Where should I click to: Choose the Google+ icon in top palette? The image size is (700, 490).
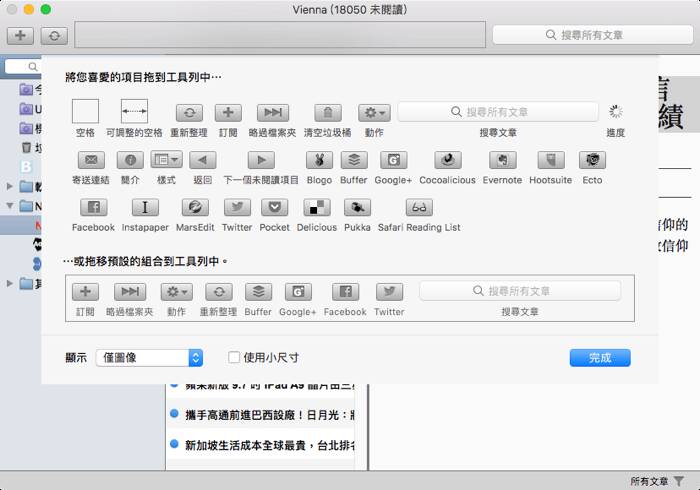coord(393,160)
